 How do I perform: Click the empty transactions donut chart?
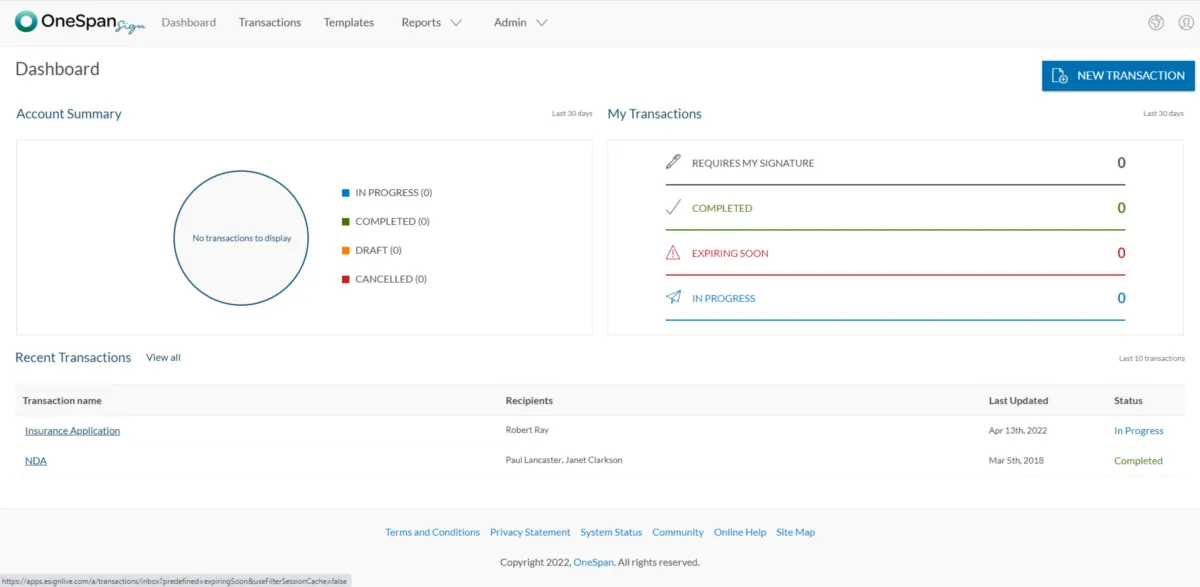[241, 238]
